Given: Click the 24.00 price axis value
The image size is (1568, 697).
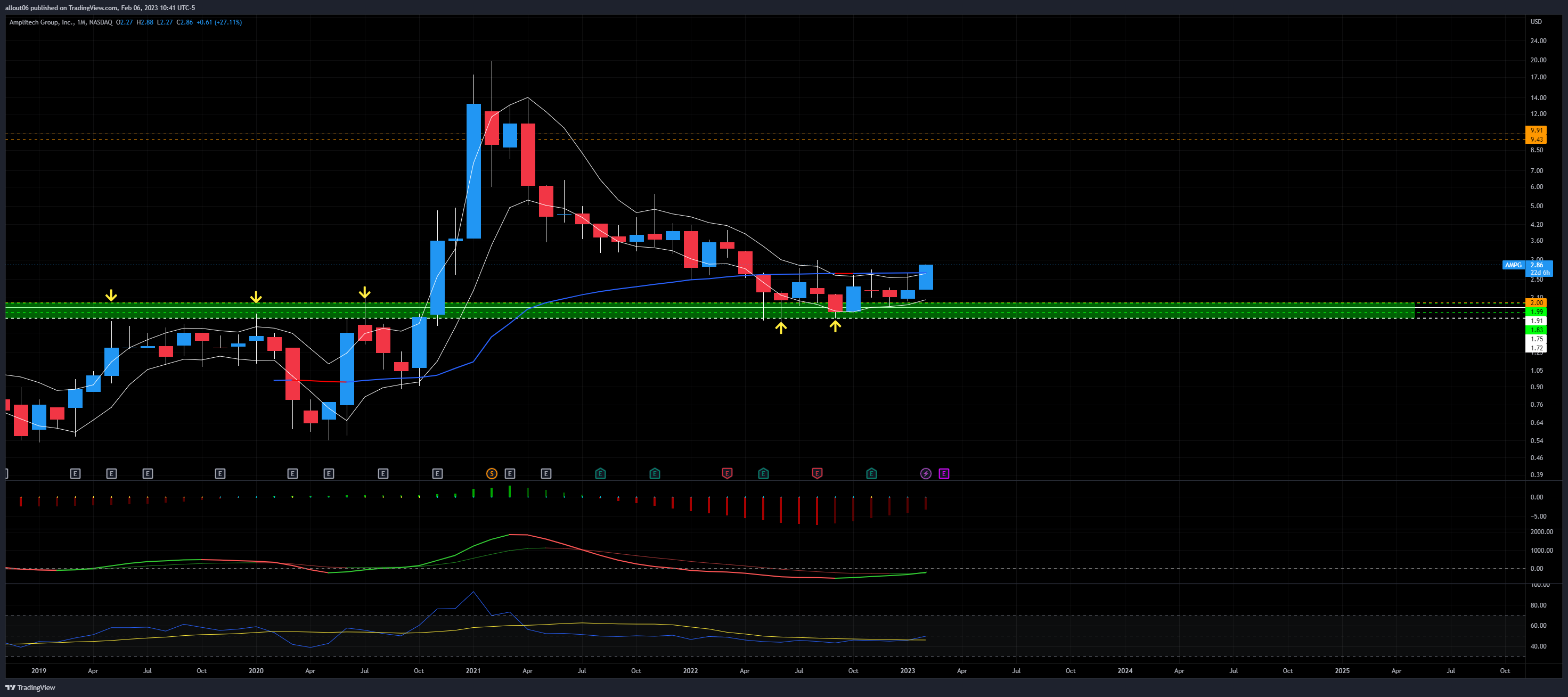Looking at the screenshot, I should (x=1538, y=41).
